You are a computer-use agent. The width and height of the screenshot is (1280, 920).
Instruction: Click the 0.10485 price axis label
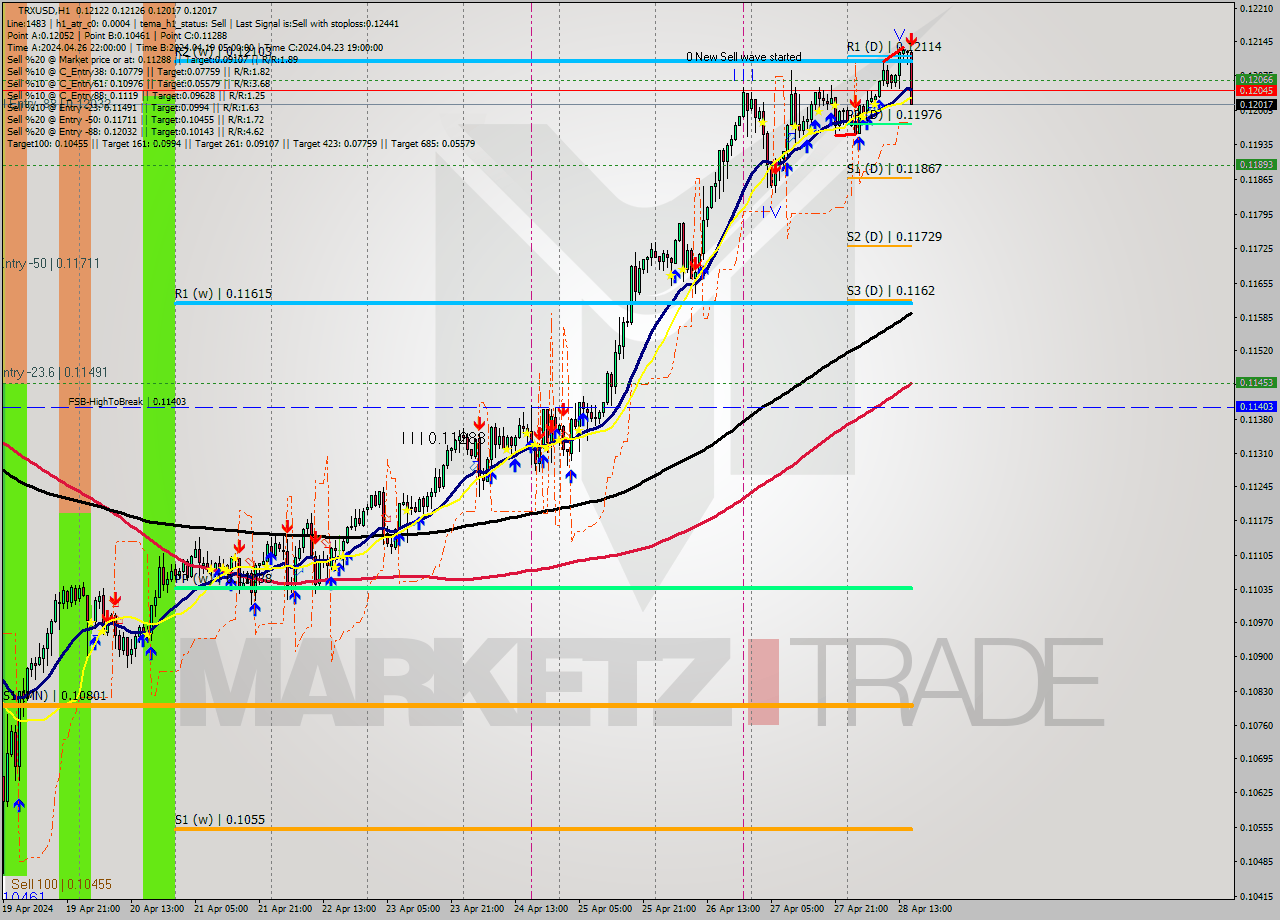[1256, 861]
